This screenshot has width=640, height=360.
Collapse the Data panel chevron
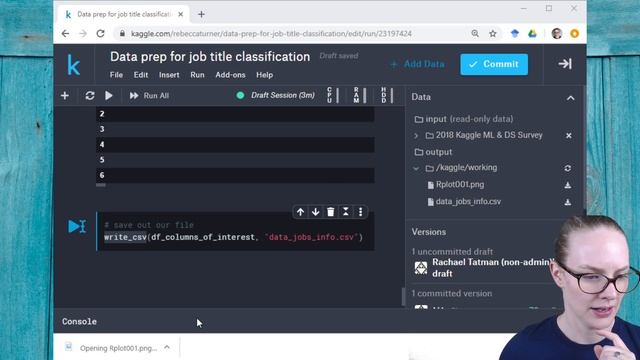tap(570, 98)
